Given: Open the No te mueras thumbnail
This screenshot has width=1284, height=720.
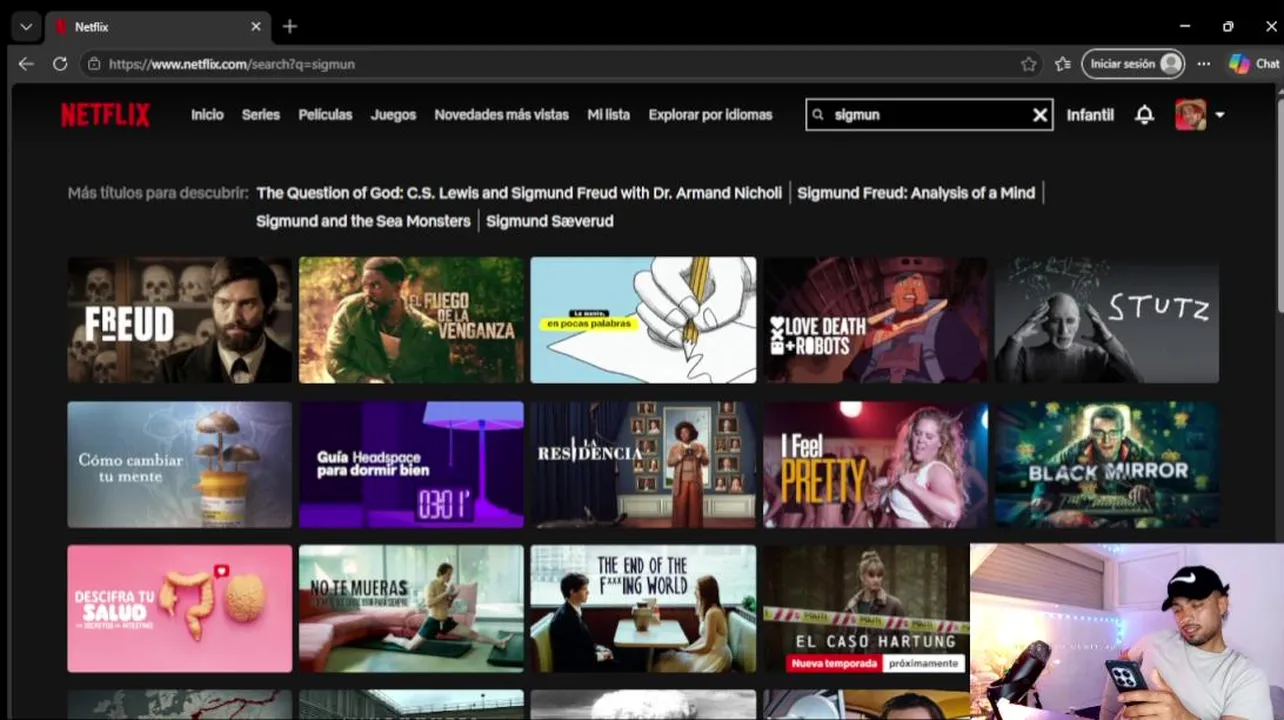Looking at the screenshot, I should (x=411, y=609).
